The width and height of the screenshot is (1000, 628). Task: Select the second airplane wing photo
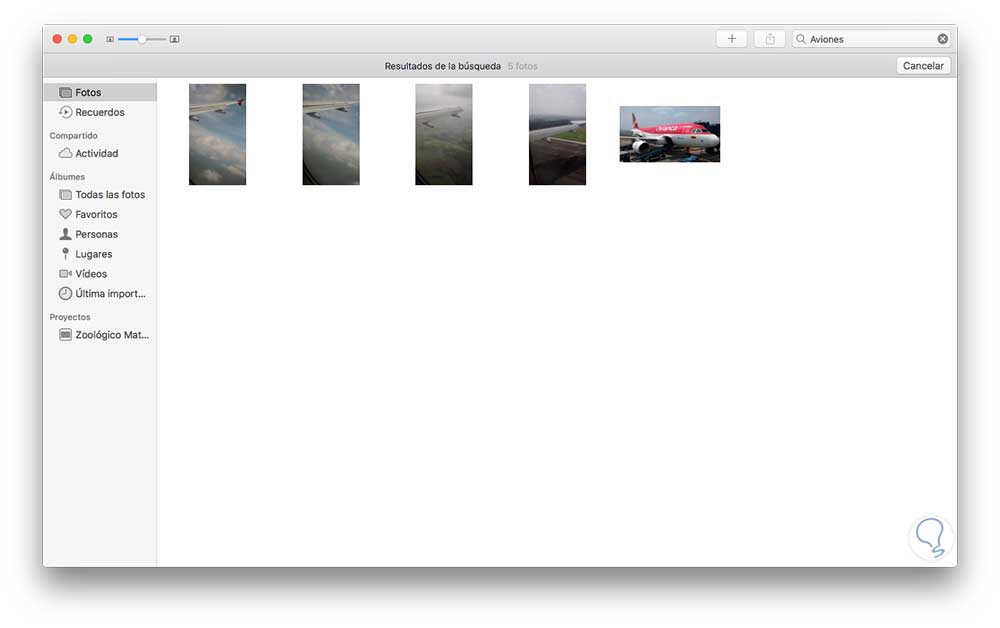pos(331,135)
